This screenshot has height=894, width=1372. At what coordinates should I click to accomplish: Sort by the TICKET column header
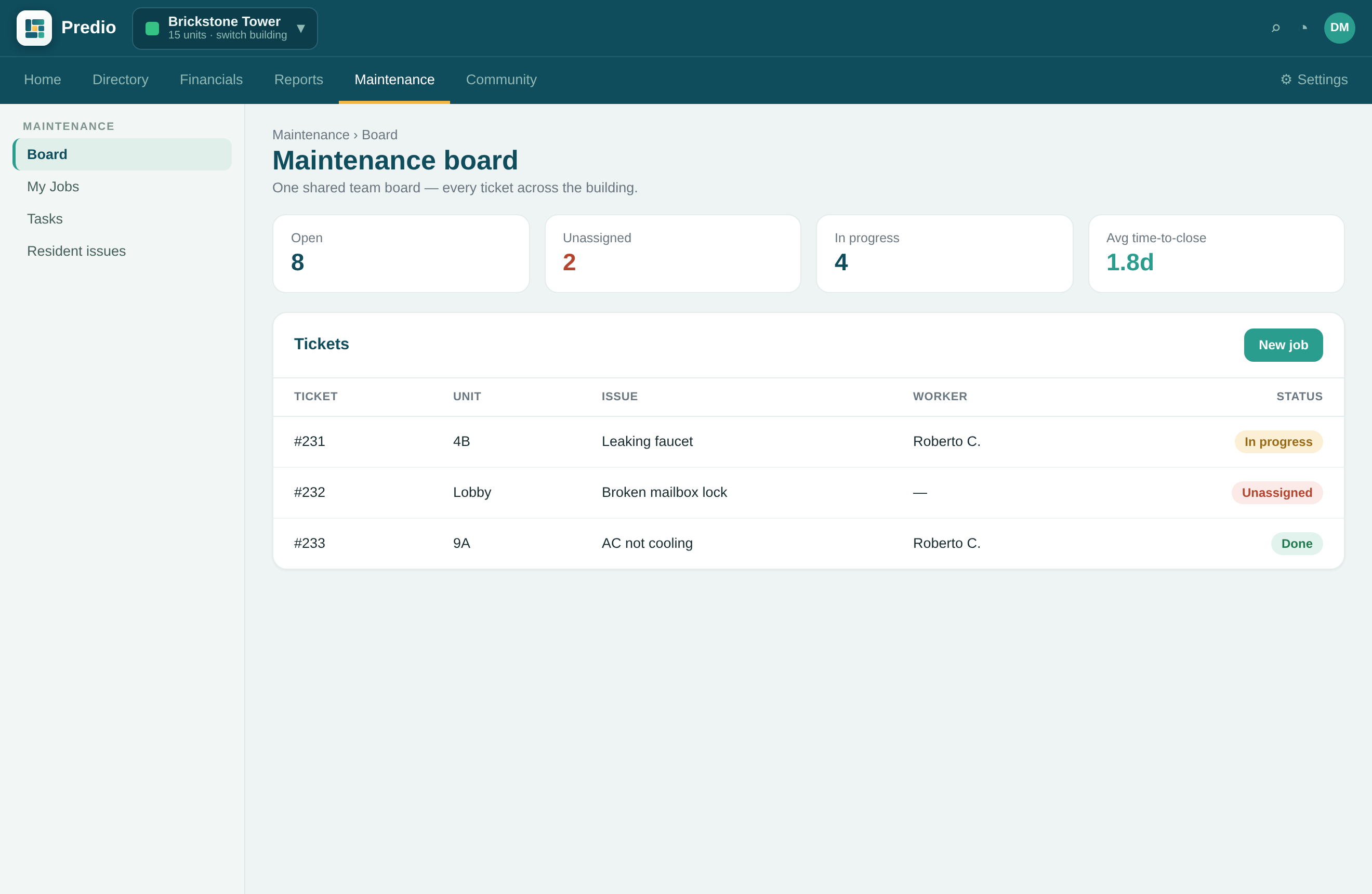[x=316, y=397]
